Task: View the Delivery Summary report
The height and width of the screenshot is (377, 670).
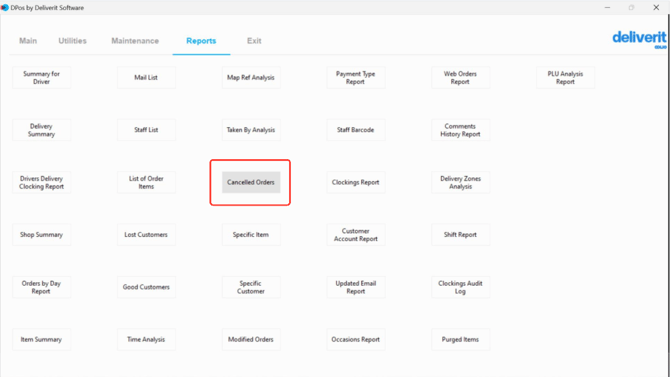Action: 41,130
